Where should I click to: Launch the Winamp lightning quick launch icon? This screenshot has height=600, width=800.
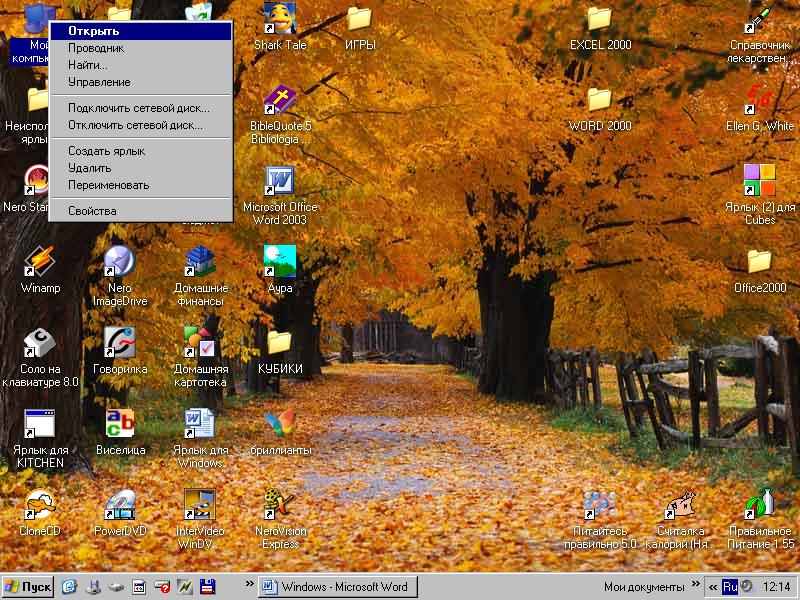[x=185, y=587]
